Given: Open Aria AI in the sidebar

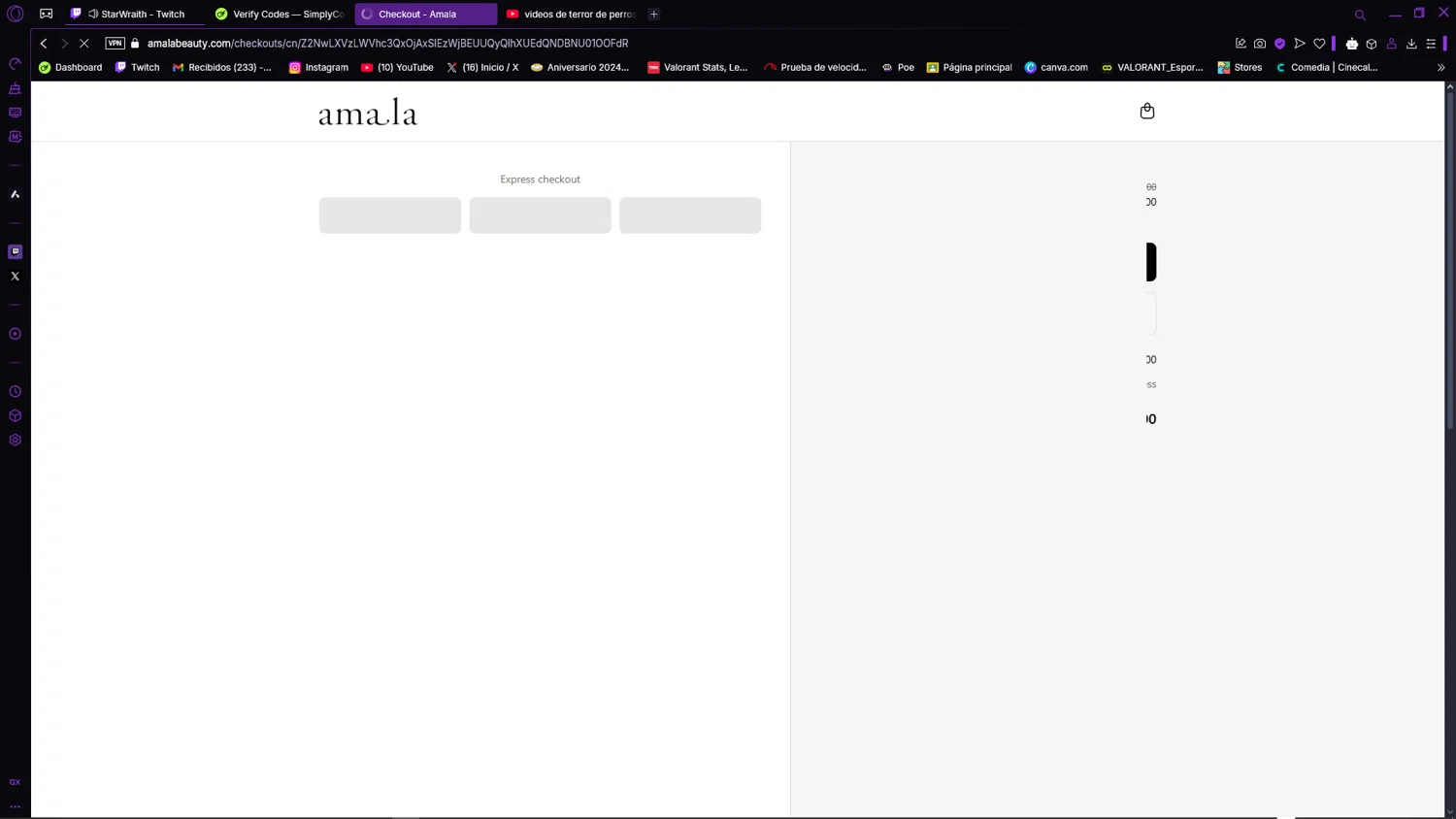Looking at the screenshot, I should [x=15, y=194].
